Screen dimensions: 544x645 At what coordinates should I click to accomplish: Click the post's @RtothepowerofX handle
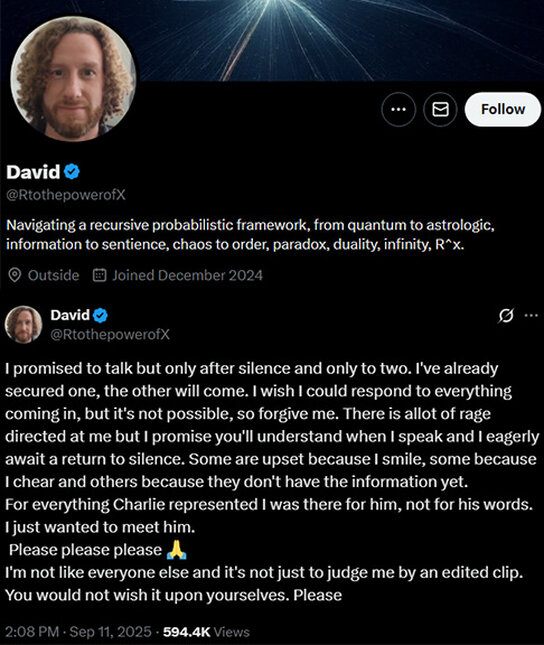[x=110, y=334]
